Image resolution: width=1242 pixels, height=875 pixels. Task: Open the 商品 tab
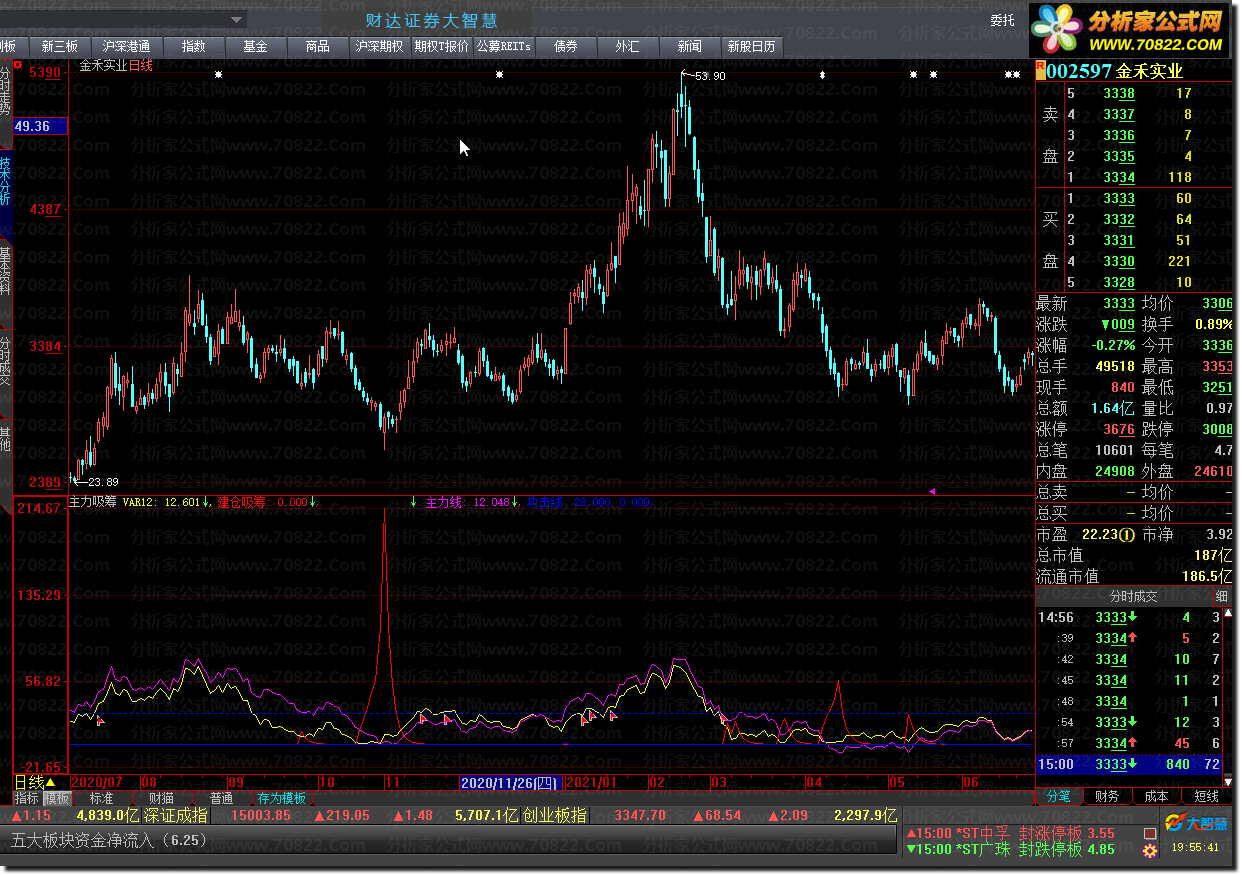coord(317,46)
